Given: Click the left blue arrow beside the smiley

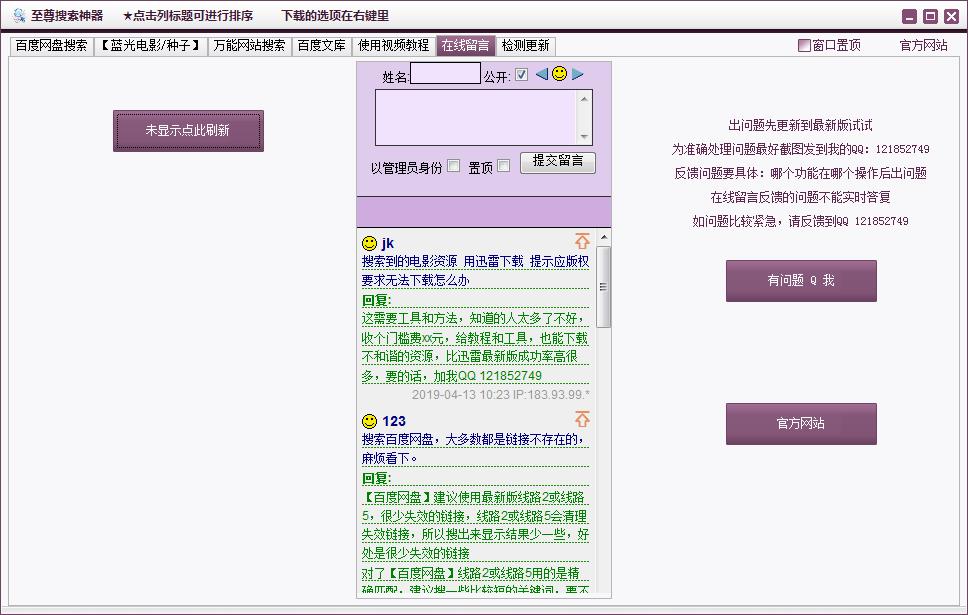Looking at the screenshot, I should point(541,74).
